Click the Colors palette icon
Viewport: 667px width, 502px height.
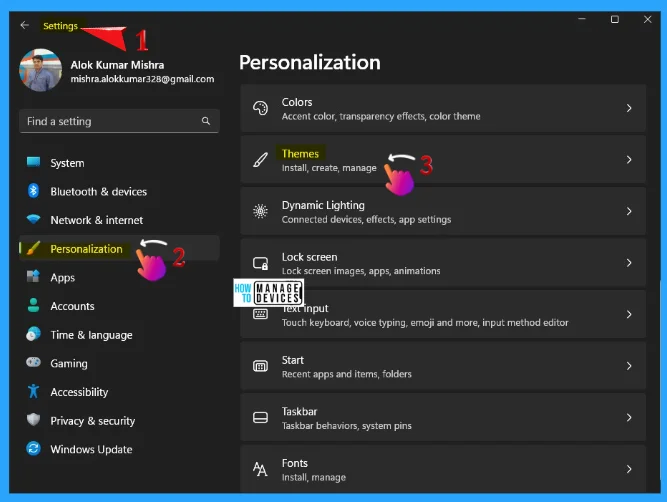pos(260,108)
